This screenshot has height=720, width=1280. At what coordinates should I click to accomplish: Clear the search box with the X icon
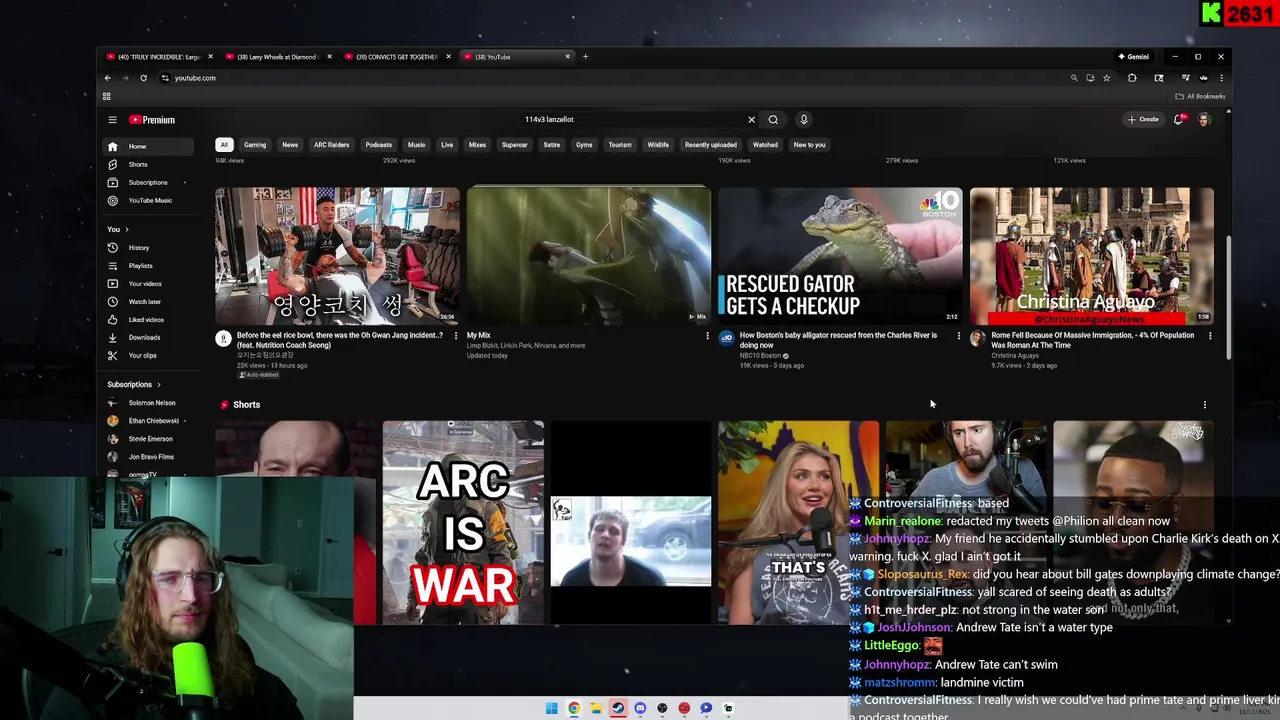click(751, 120)
